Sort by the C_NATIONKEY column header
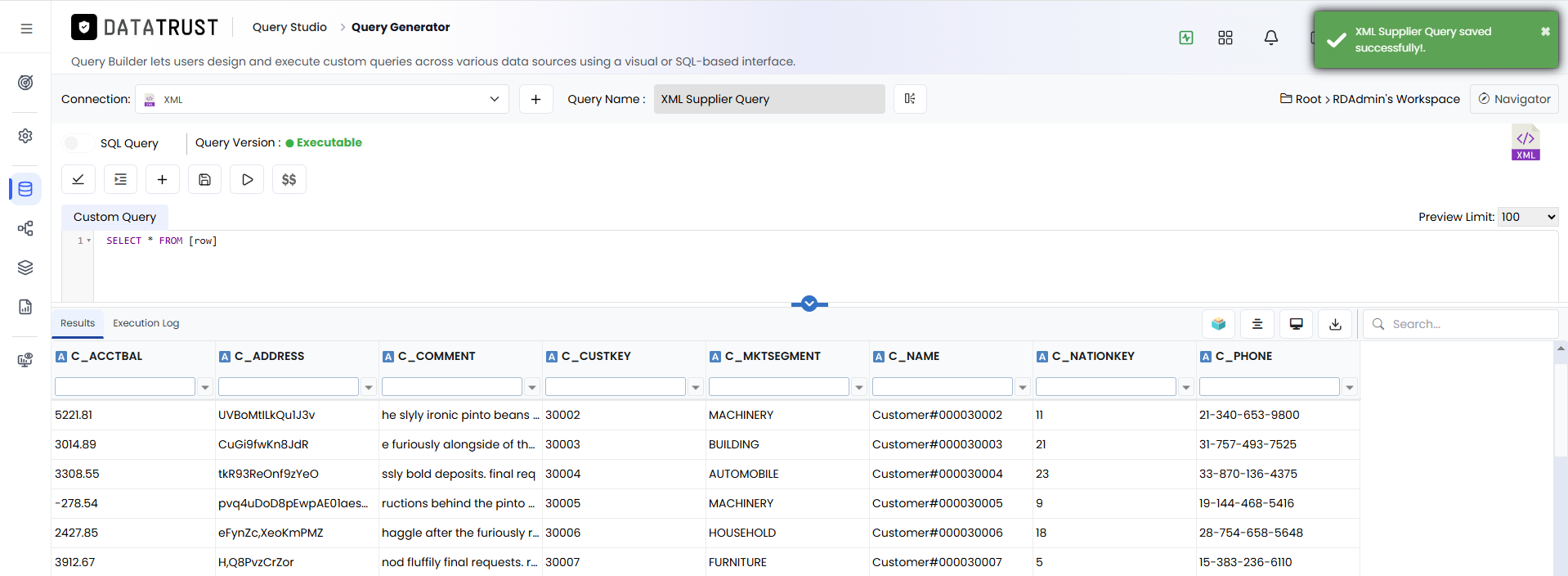Viewport: 1568px width, 576px height. pyautogui.click(x=1093, y=356)
